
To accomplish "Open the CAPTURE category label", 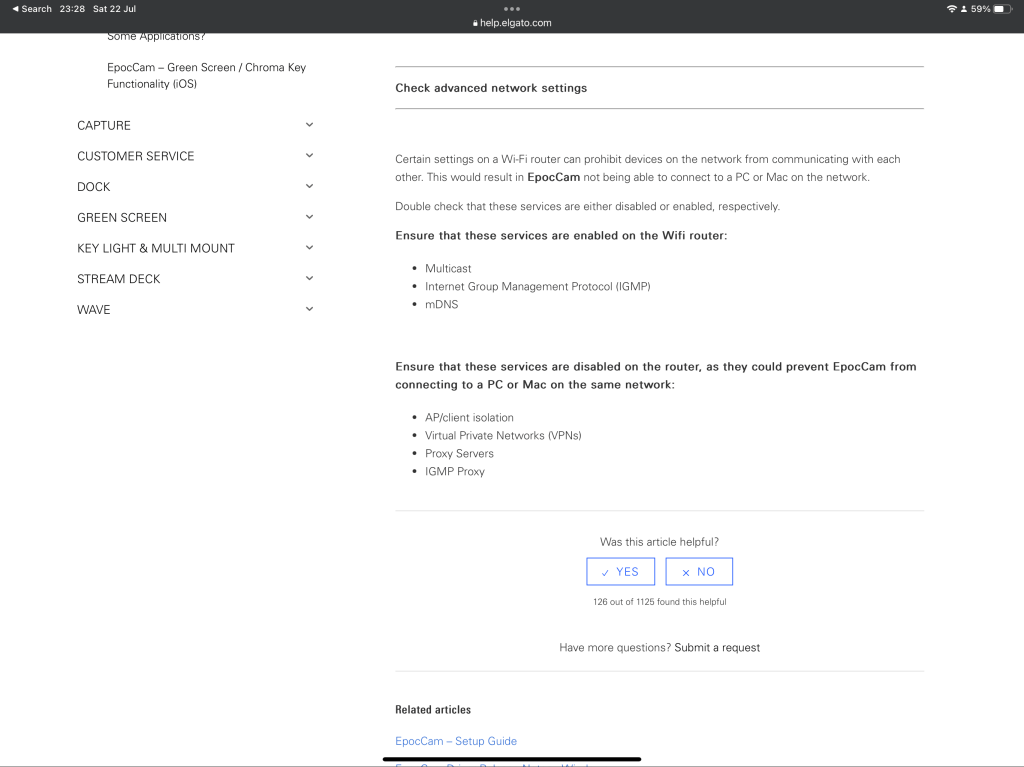I will [x=104, y=125].
